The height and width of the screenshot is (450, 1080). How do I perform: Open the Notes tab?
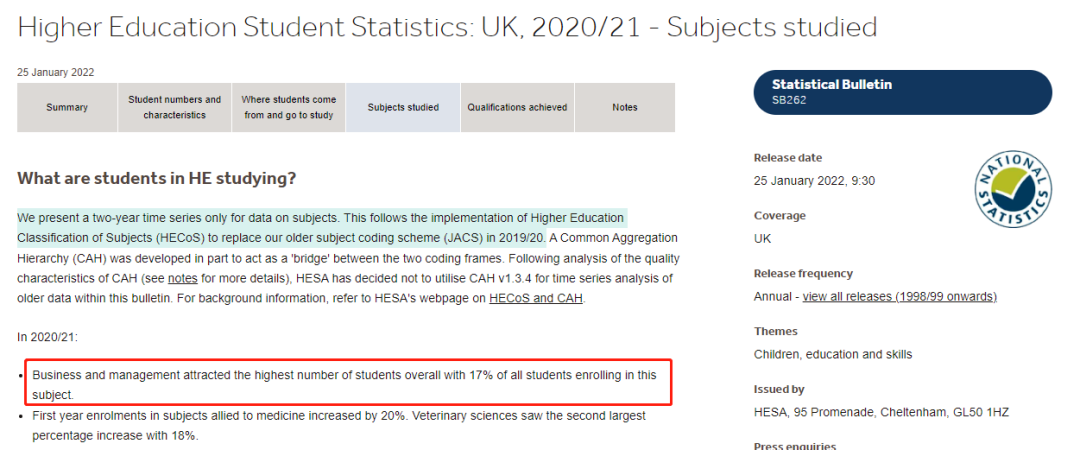(x=625, y=108)
